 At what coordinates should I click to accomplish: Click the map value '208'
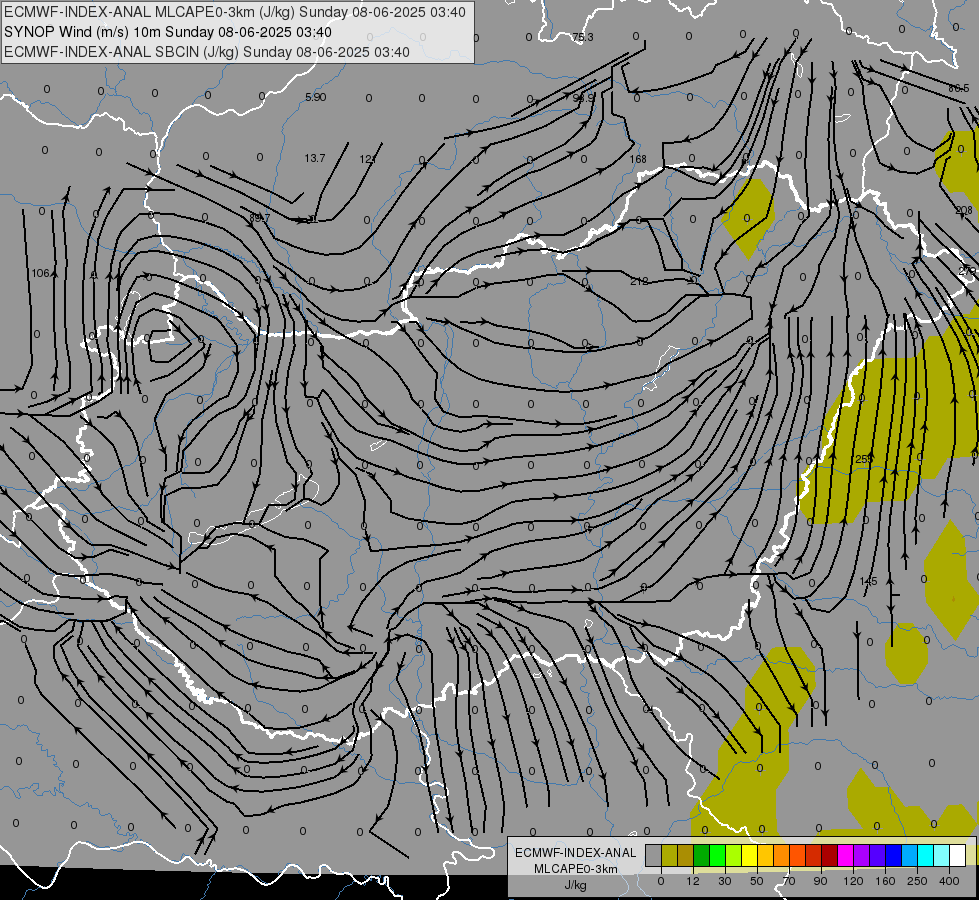963,210
